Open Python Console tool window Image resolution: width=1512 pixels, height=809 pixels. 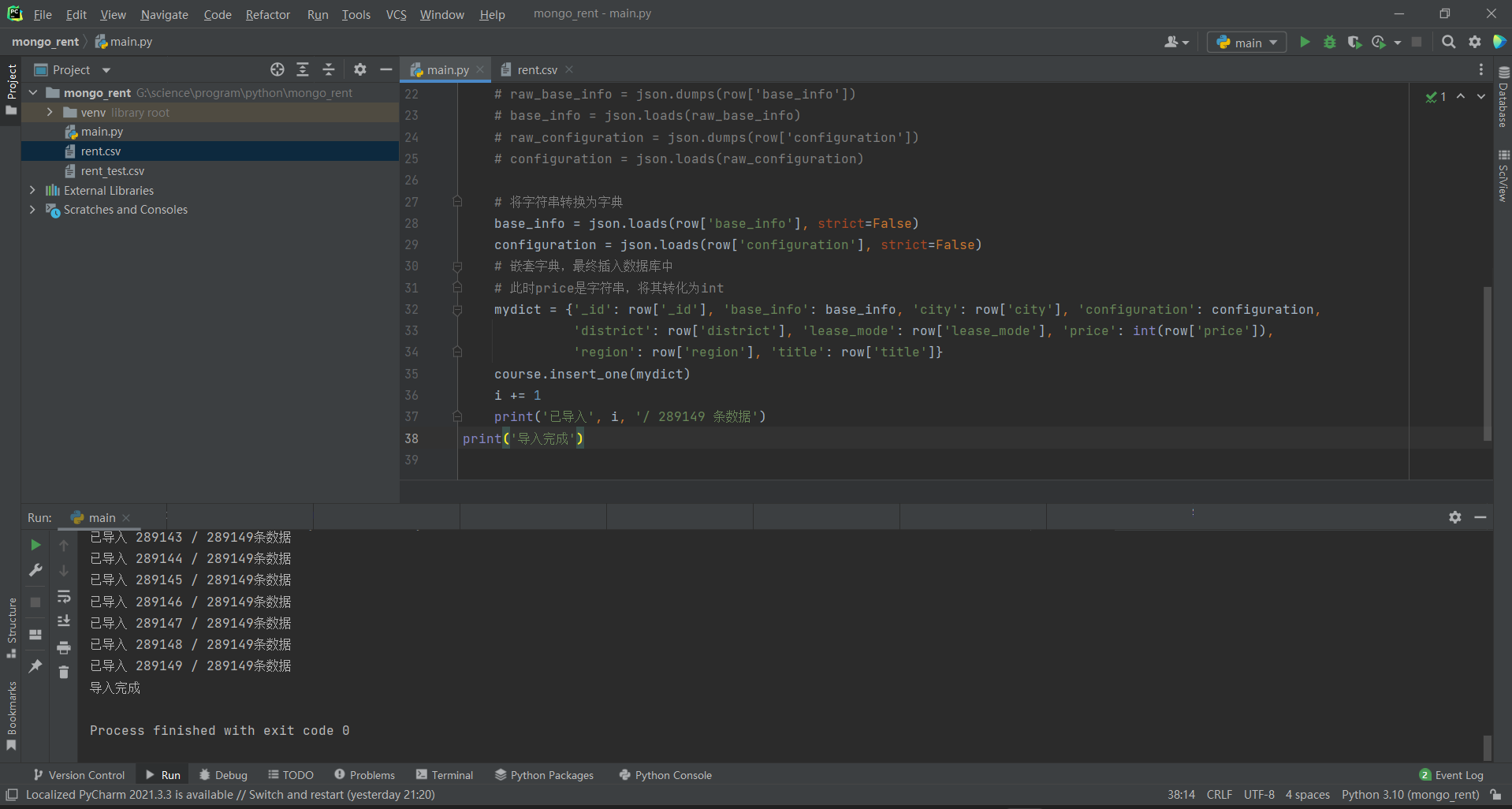(665, 775)
